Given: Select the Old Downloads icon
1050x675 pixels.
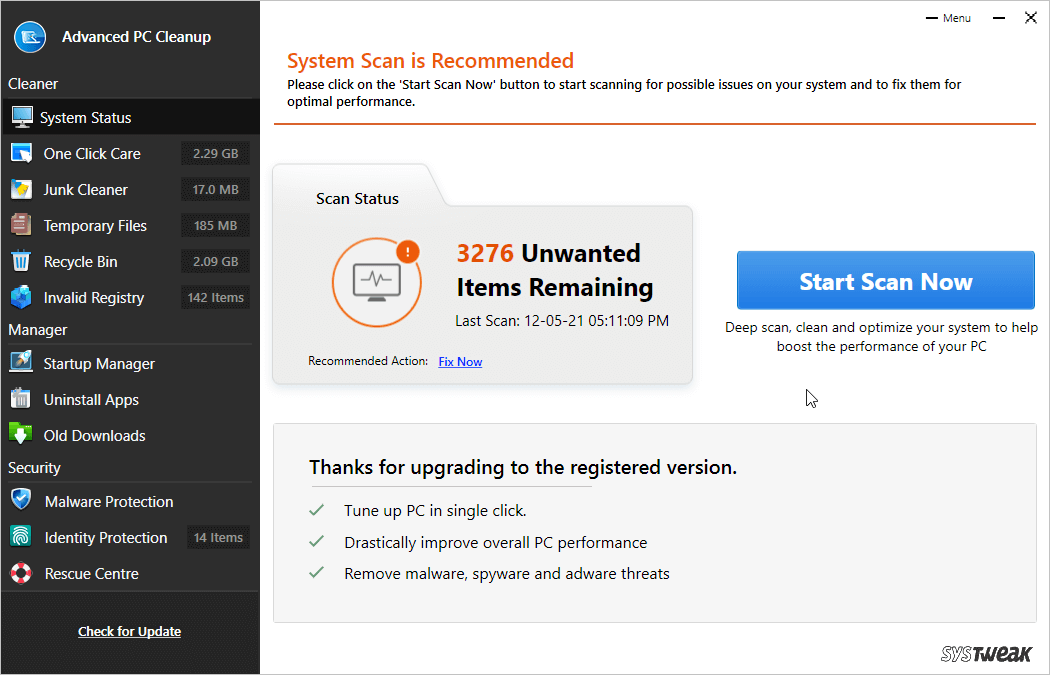Looking at the screenshot, I should click(x=22, y=435).
